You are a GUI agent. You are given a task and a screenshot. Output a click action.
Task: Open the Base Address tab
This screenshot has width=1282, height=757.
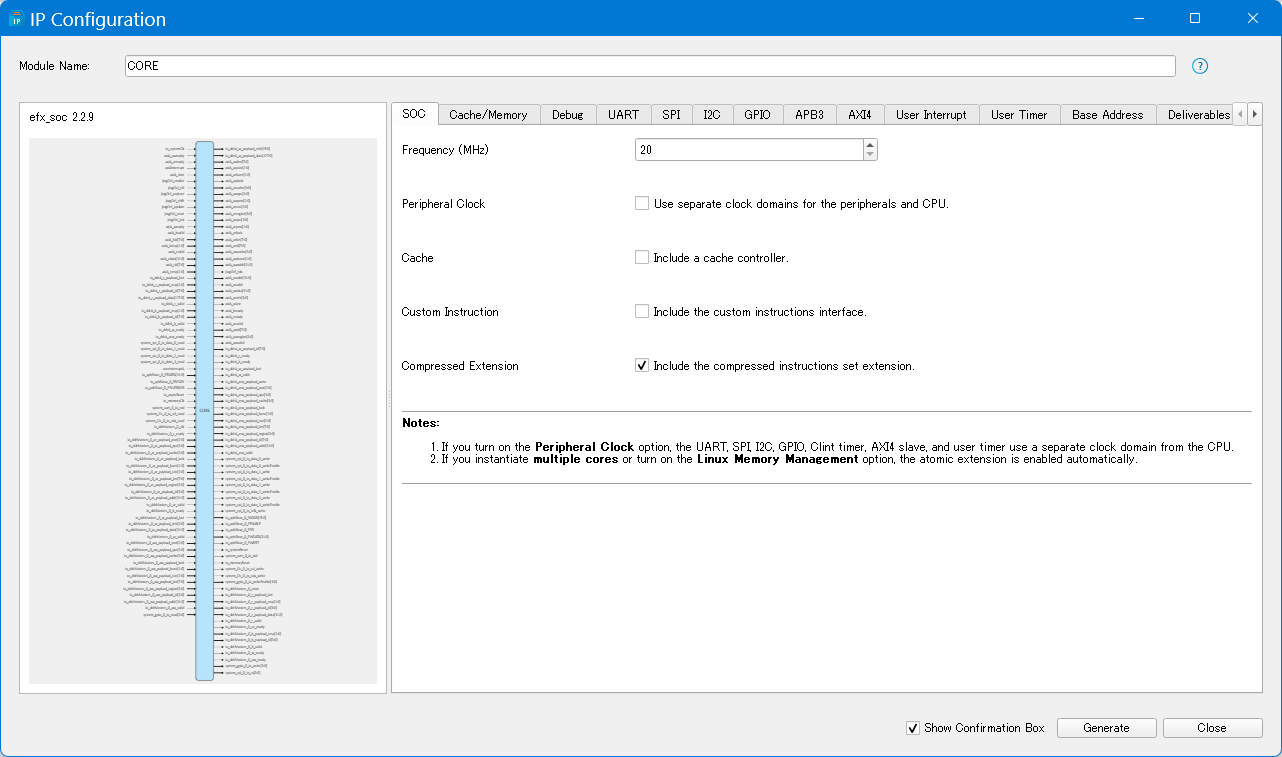(x=1107, y=115)
